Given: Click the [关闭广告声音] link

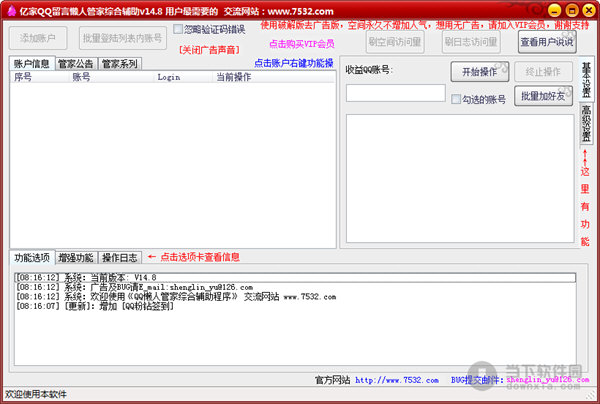Looking at the screenshot, I should (x=209, y=50).
